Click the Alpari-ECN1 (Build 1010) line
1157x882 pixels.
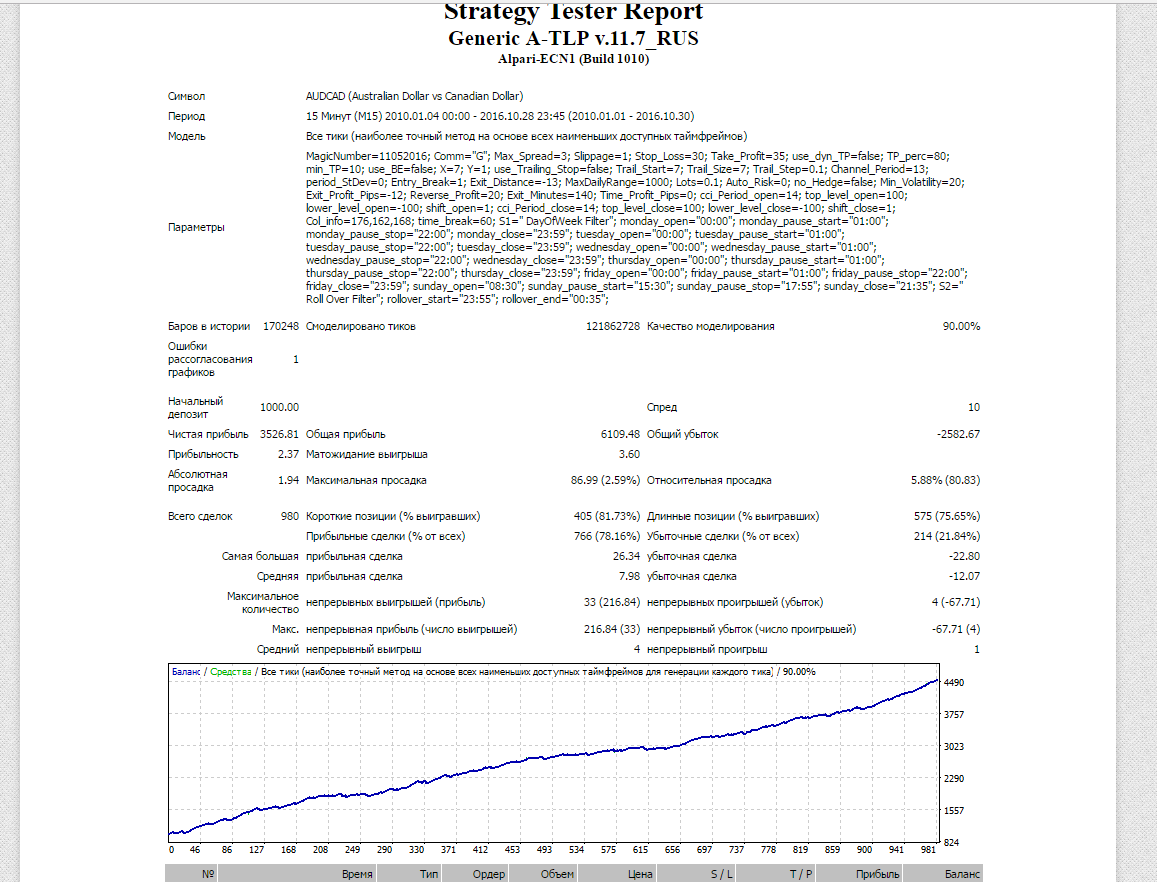(573, 59)
